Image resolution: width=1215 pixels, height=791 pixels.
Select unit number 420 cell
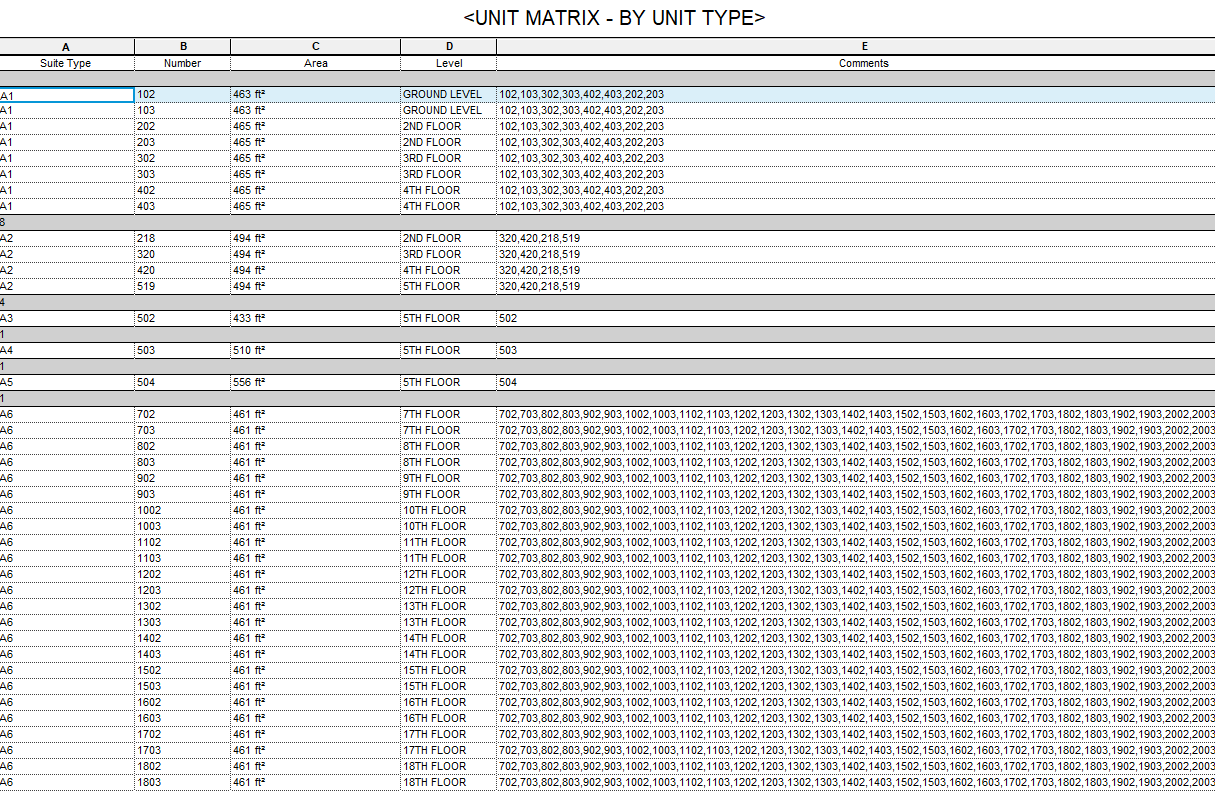(183, 270)
